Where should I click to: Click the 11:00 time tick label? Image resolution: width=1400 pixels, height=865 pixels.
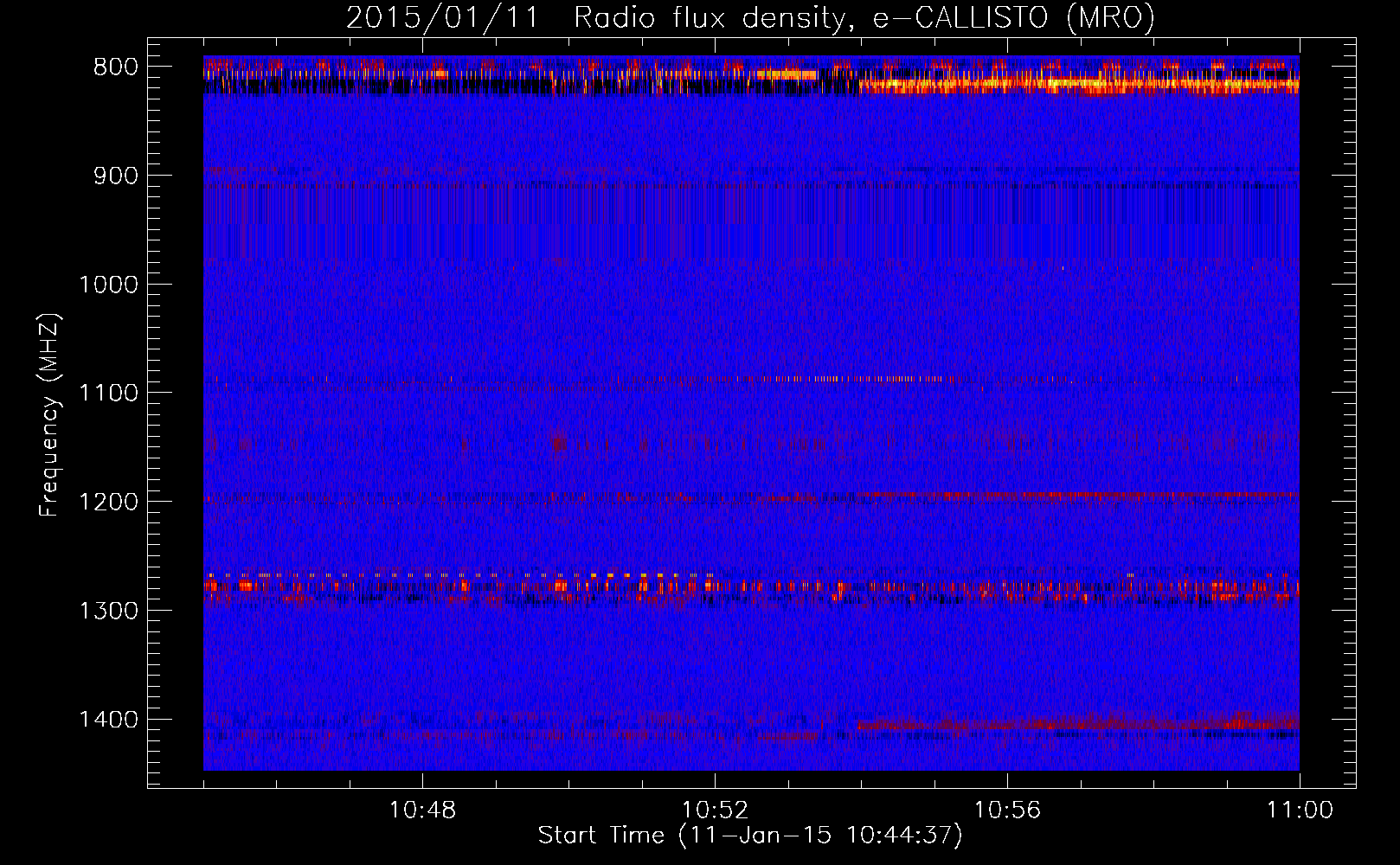1300,811
